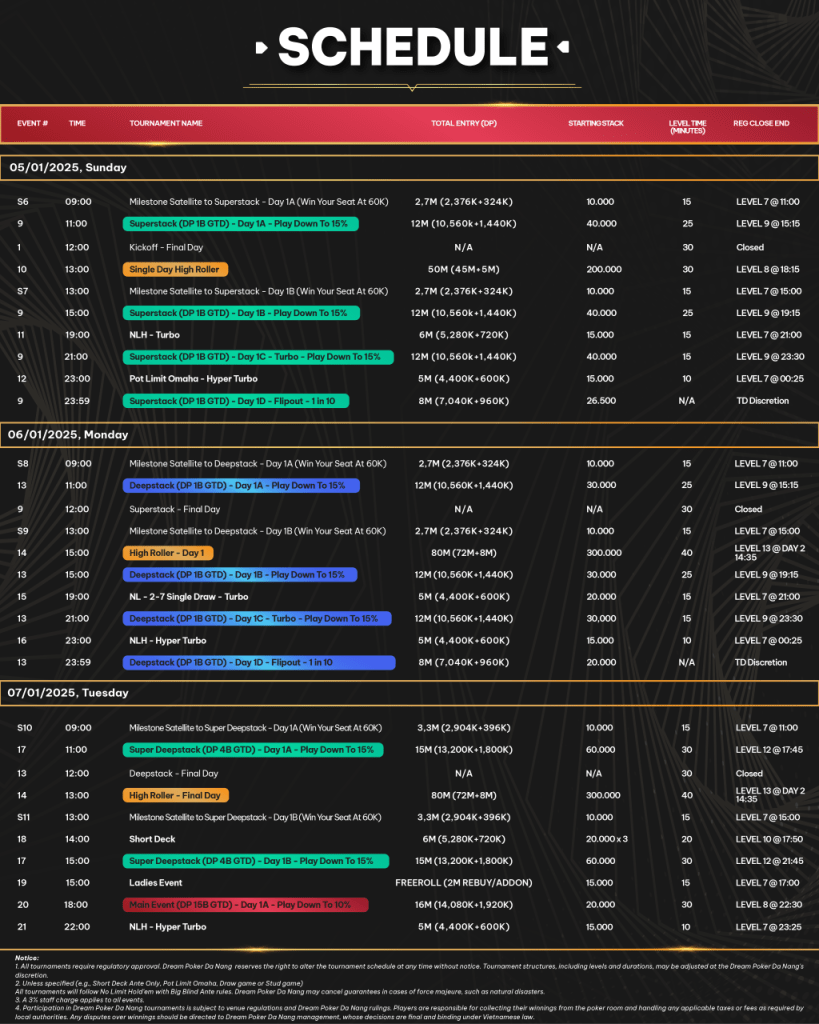Select the 50M (45M+5M) entry value
The height and width of the screenshot is (1024, 819).
pos(463,269)
